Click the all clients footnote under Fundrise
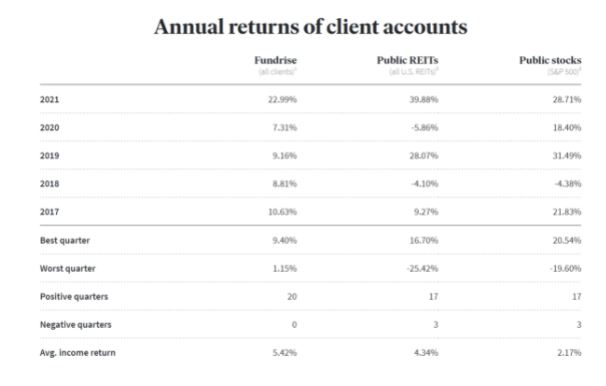Image resolution: width=606 pixels, height=386 pixels. point(277,71)
